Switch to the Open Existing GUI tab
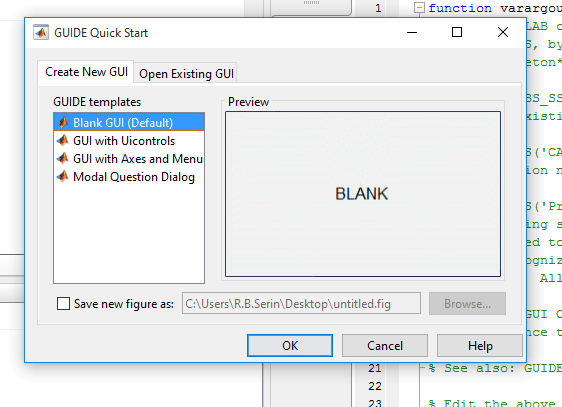 (186, 74)
